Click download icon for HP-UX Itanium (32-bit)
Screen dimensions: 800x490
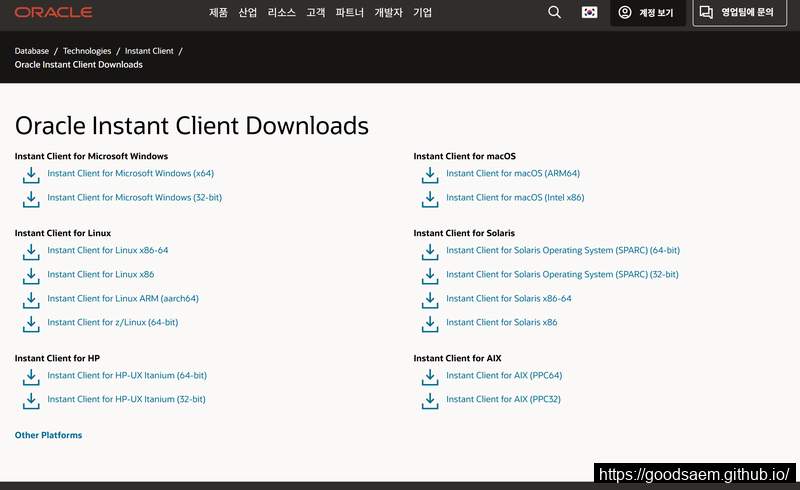tap(31, 401)
